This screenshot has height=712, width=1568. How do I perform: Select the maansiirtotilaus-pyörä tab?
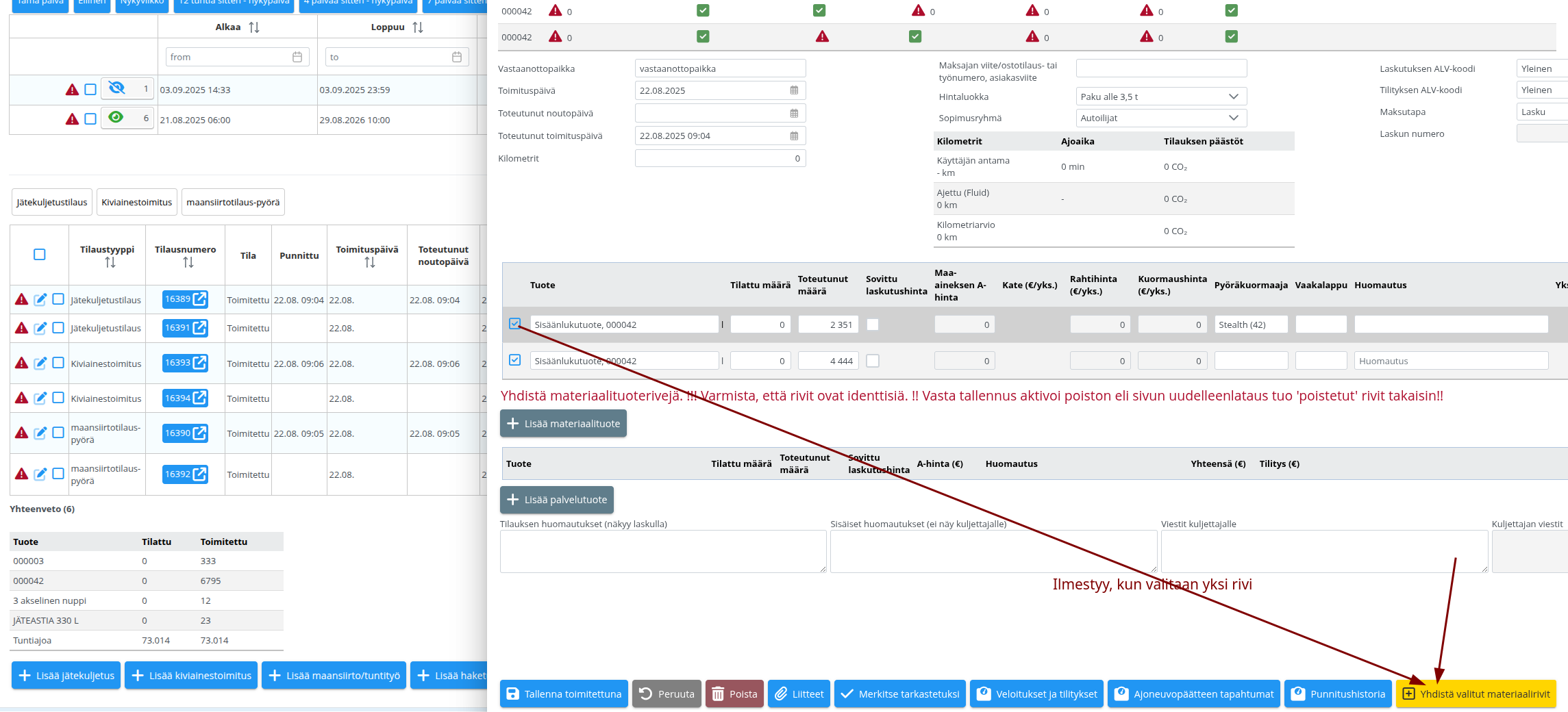point(233,203)
